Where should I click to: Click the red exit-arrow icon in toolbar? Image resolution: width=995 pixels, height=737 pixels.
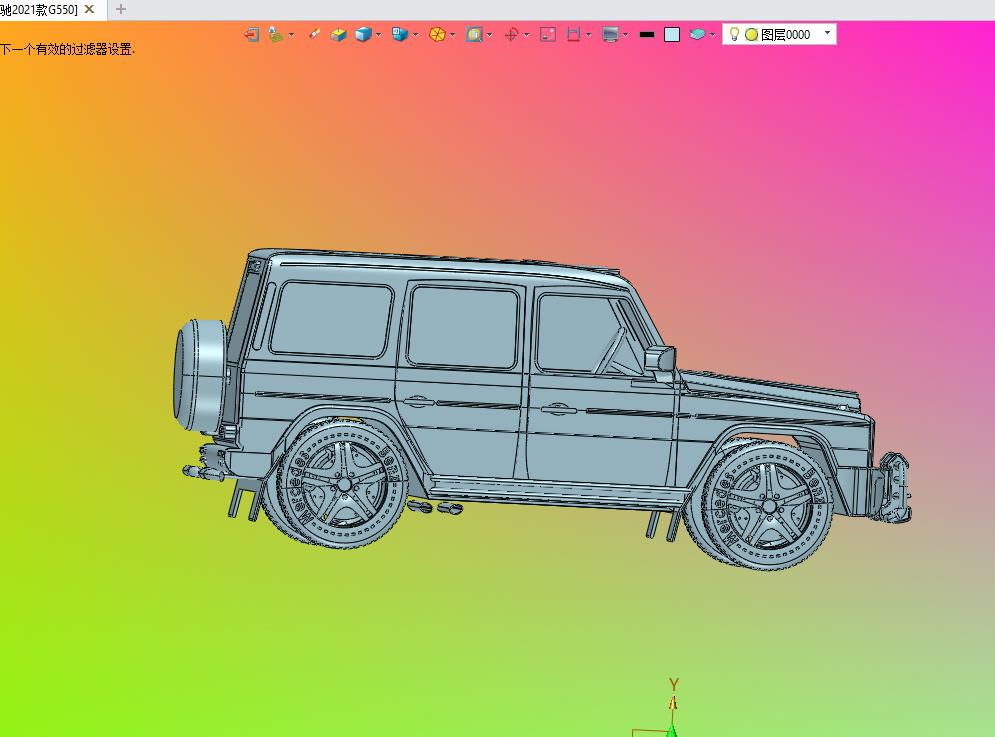(251, 34)
